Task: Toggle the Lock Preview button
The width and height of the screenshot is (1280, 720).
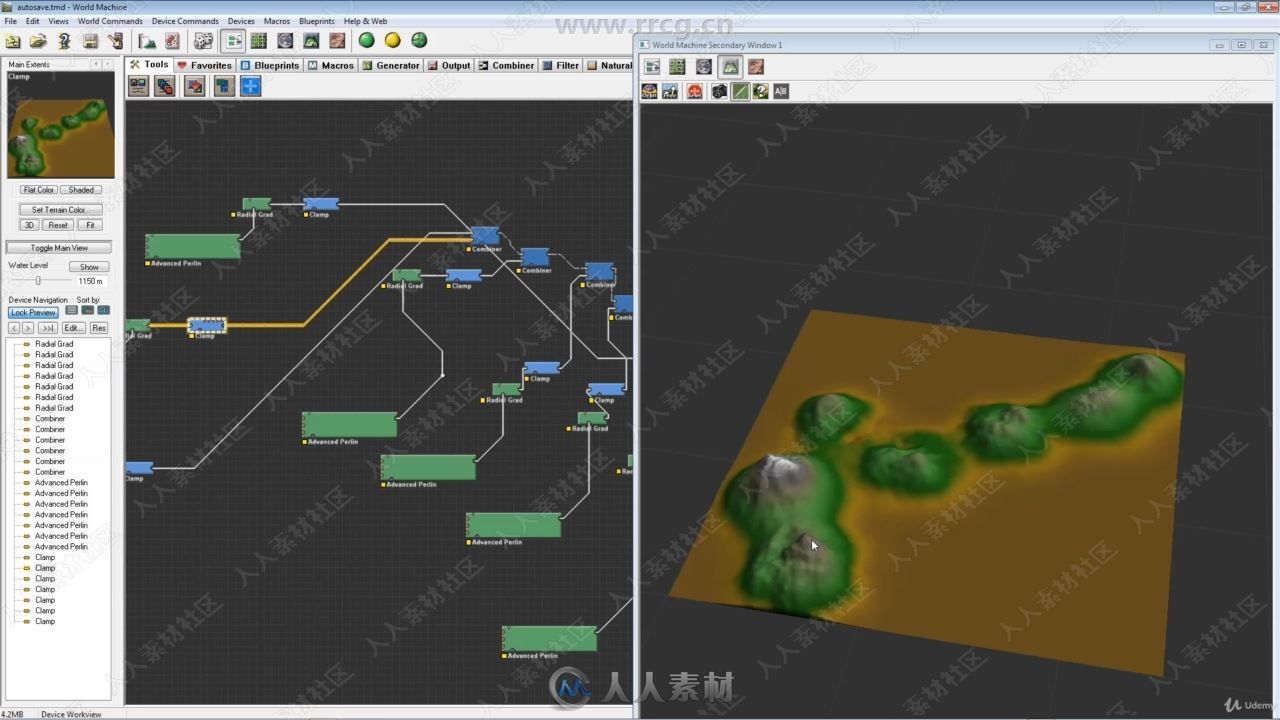Action: click(33, 313)
